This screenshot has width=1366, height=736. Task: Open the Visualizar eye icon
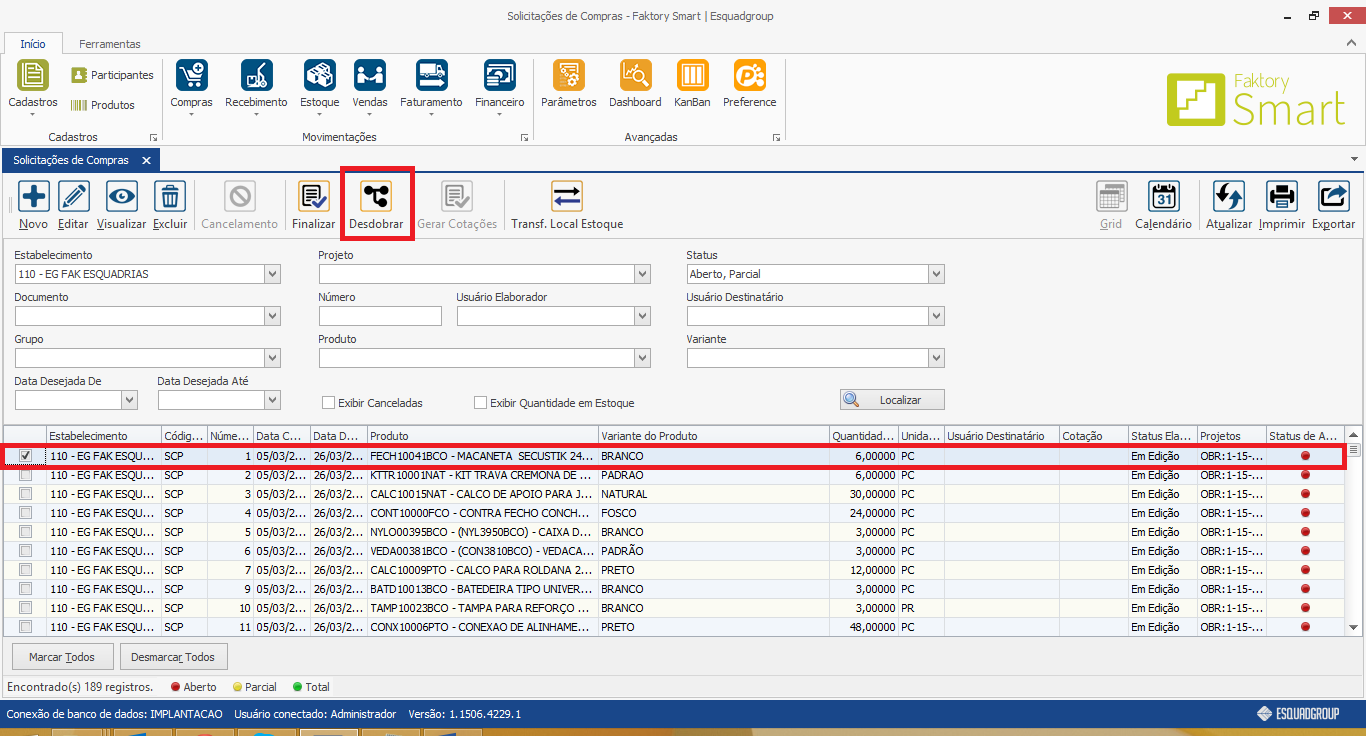pos(121,197)
